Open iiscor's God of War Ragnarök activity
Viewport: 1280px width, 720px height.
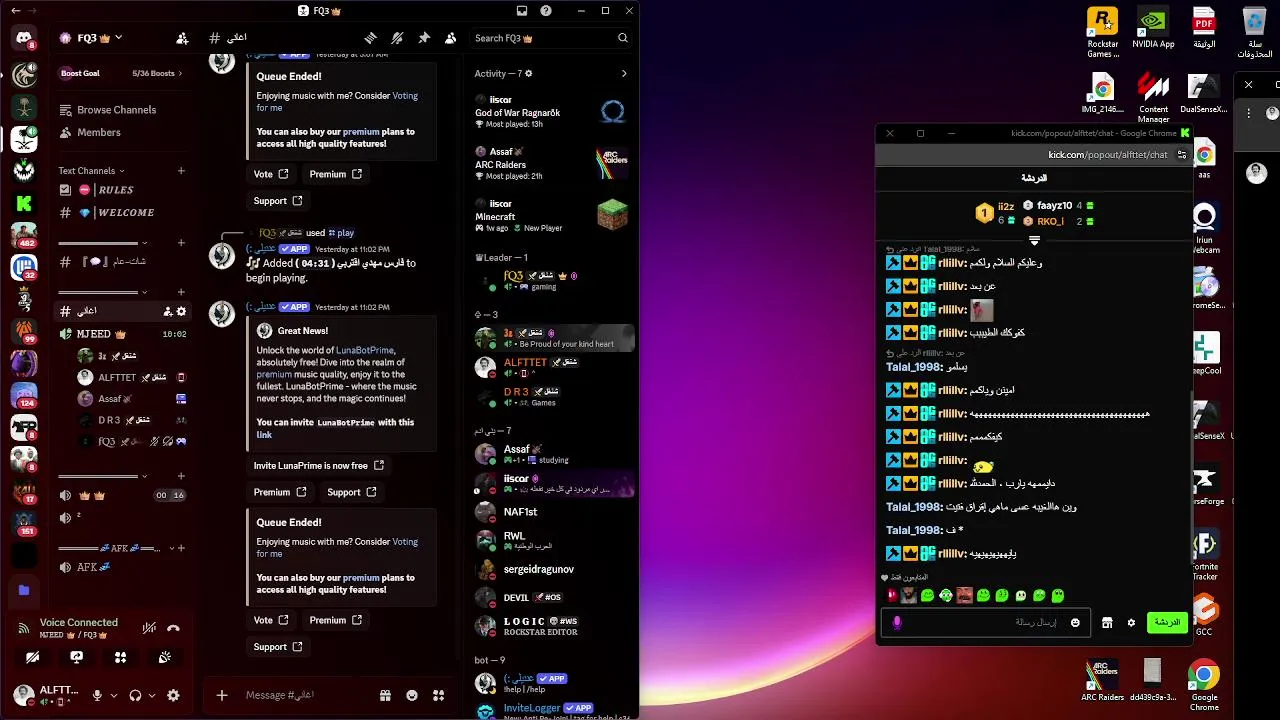pyautogui.click(x=551, y=112)
